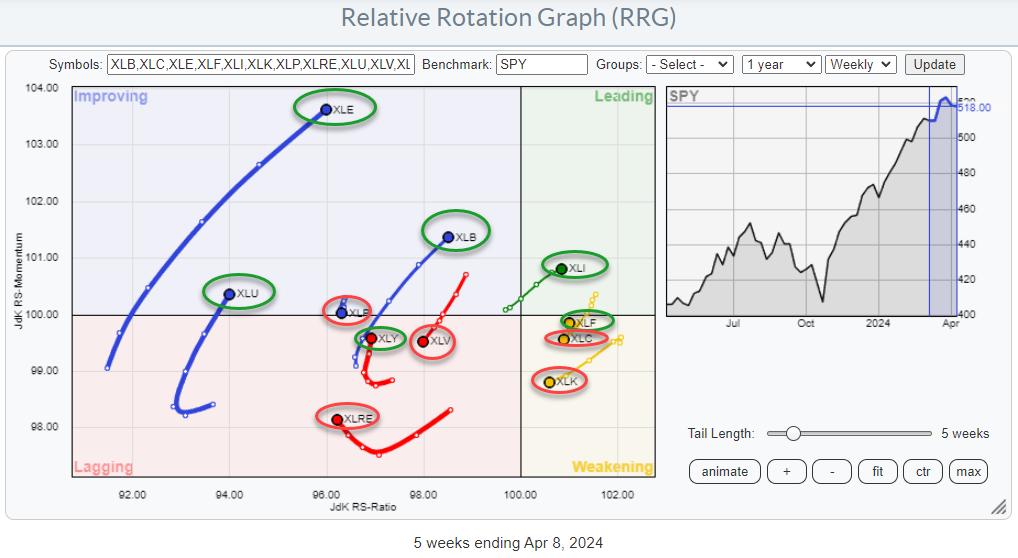Click the plus zoom button
1018x558 pixels.
pyautogui.click(x=786, y=471)
